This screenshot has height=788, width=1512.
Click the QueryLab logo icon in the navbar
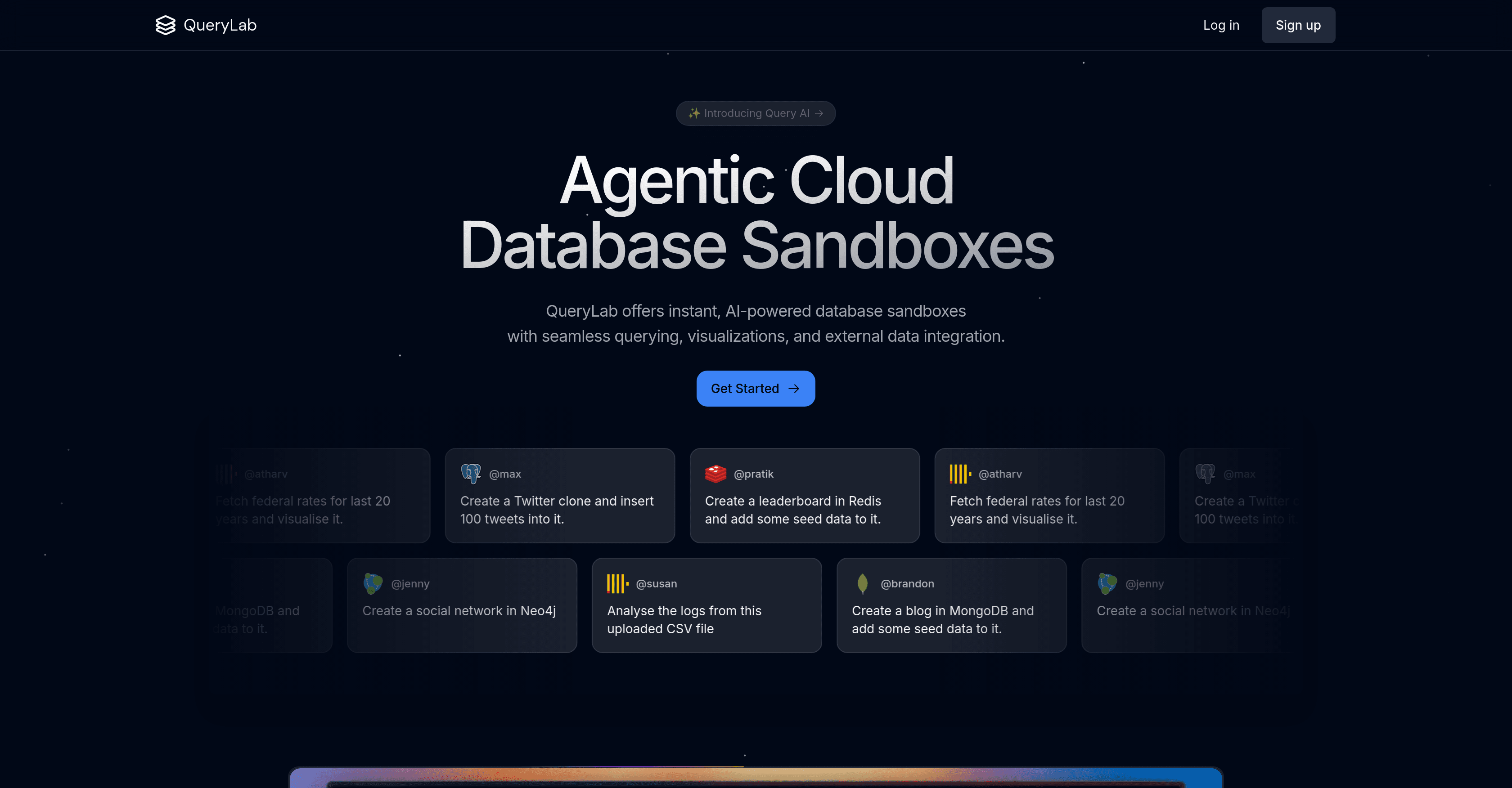pyautogui.click(x=166, y=25)
